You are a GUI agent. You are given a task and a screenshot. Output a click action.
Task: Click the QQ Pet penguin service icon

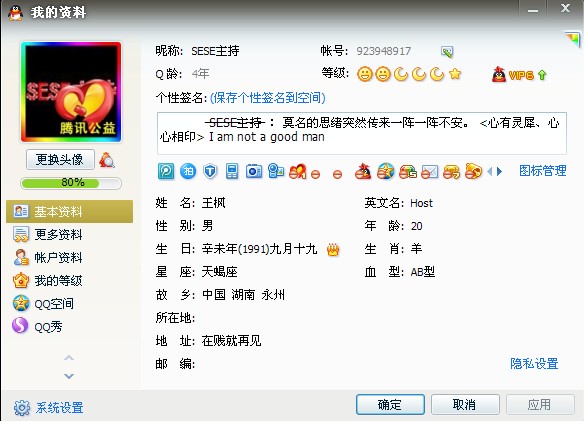[362, 171]
